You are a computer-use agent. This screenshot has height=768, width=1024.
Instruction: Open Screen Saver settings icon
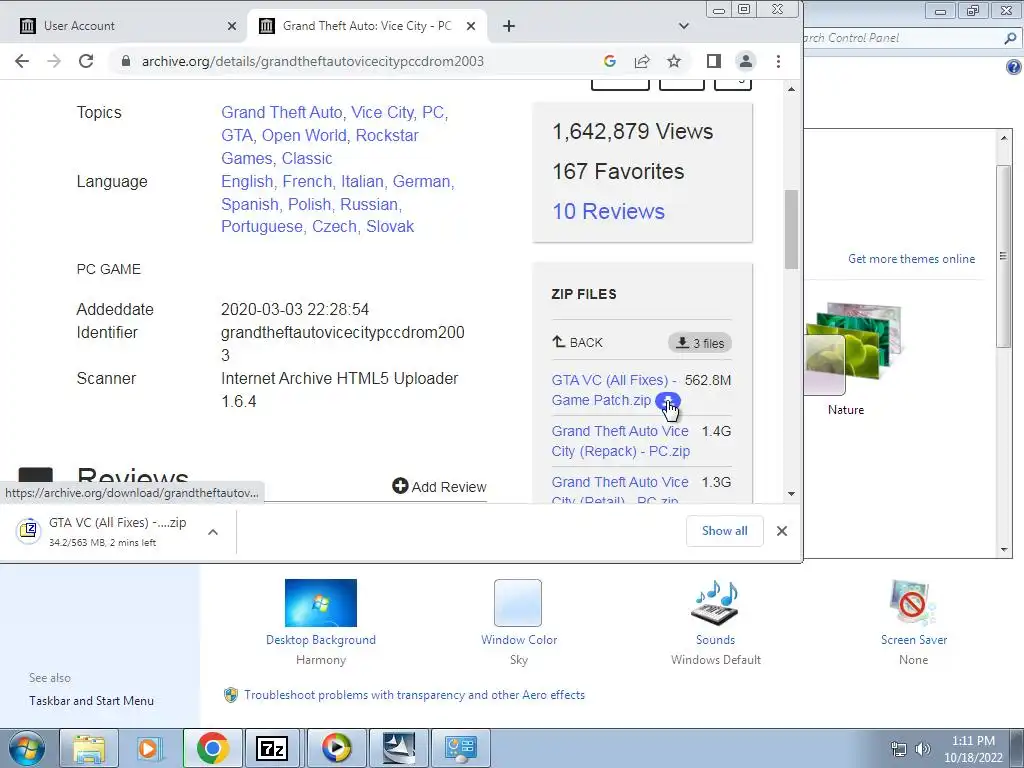[912, 603]
